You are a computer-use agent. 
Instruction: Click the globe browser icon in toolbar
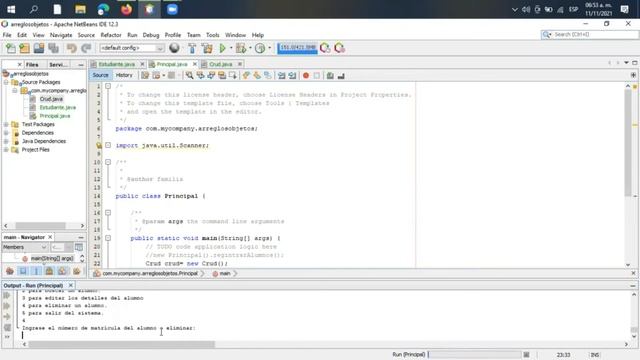point(174,48)
